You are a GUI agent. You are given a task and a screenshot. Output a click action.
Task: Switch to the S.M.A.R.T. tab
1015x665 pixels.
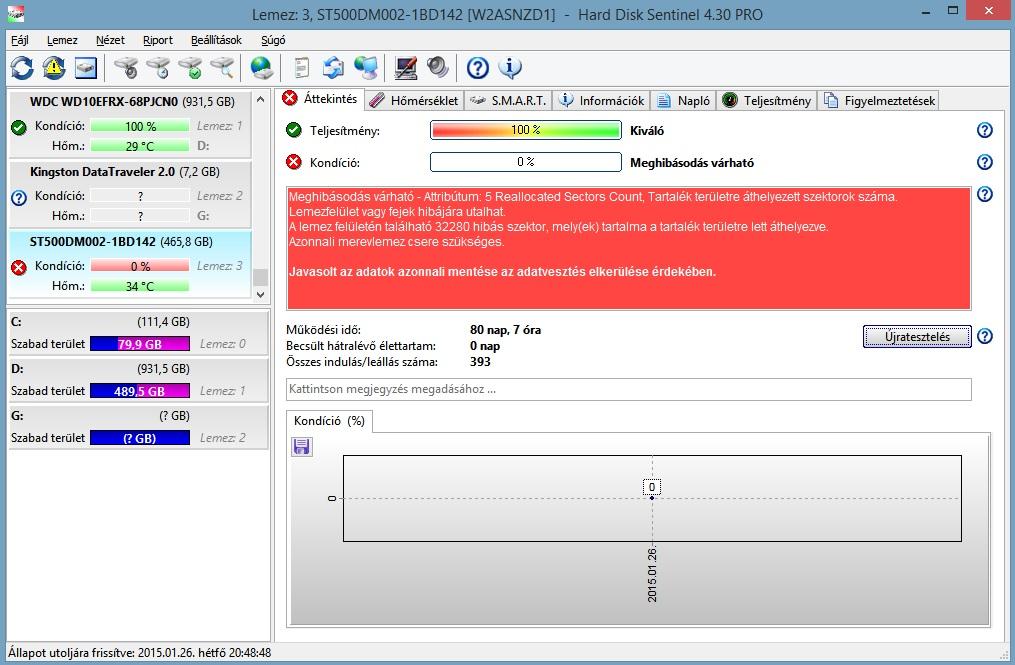[508, 100]
